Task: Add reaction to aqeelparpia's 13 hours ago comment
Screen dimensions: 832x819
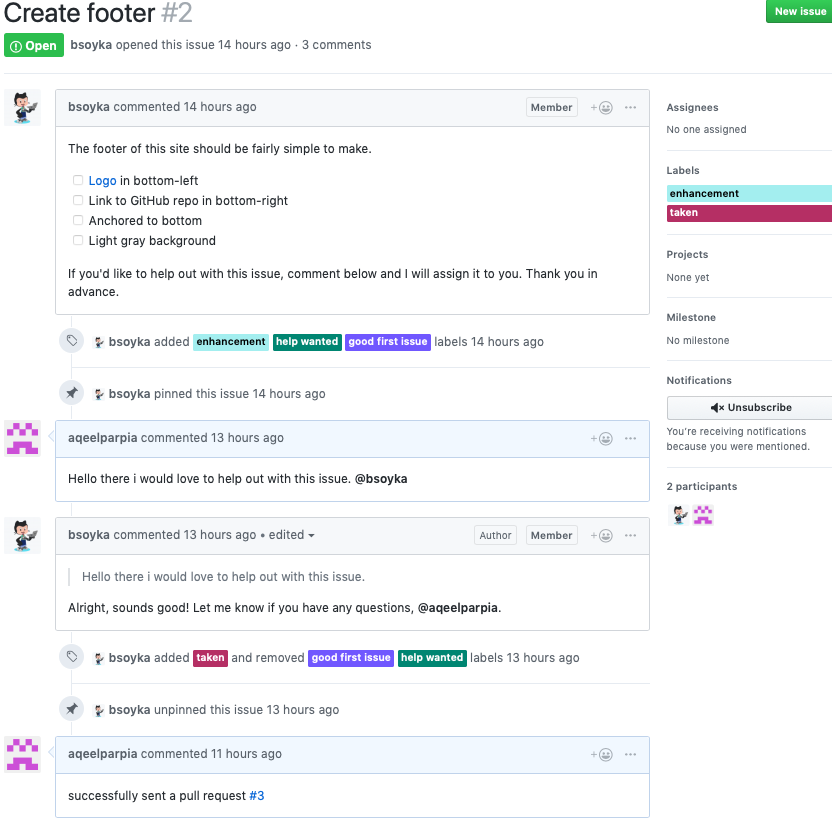Action: pos(602,439)
